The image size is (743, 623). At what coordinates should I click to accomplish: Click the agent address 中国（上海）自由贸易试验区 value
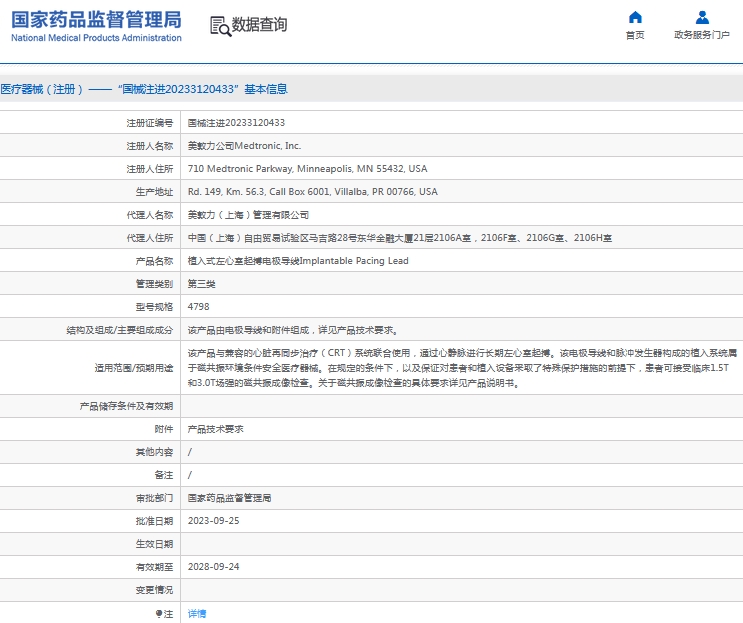tap(399, 238)
